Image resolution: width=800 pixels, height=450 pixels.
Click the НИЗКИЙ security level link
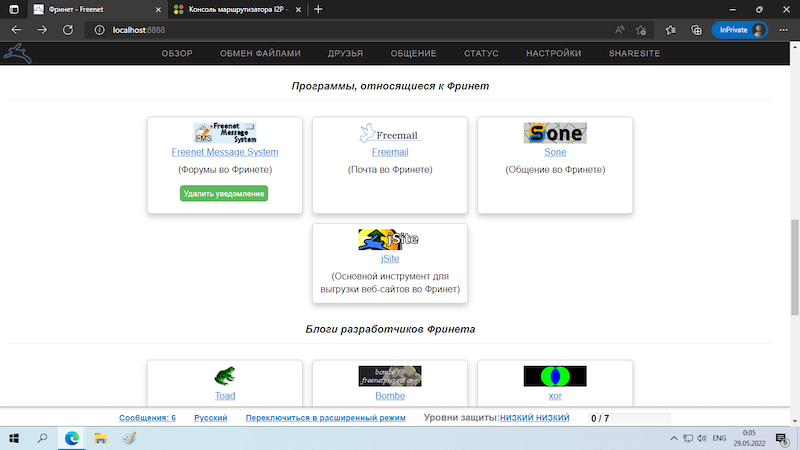[519, 418]
